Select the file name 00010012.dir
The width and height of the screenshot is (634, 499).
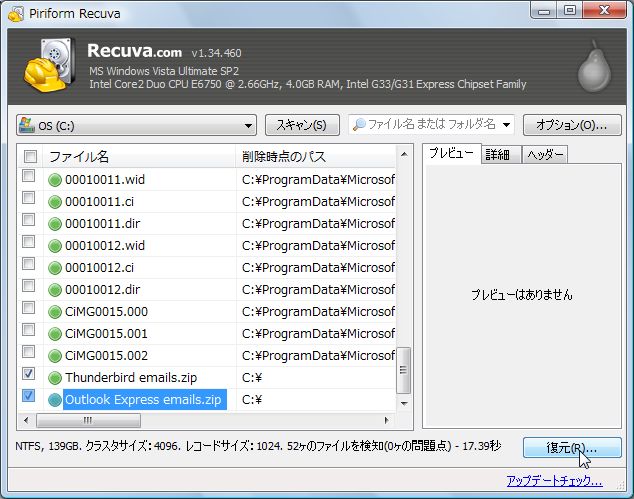[x=103, y=290]
